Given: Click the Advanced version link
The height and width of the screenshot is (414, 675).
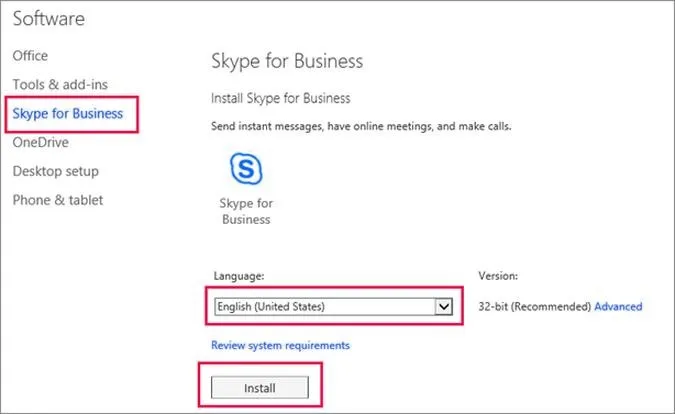Looking at the screenshot, I should click(618, 307).
